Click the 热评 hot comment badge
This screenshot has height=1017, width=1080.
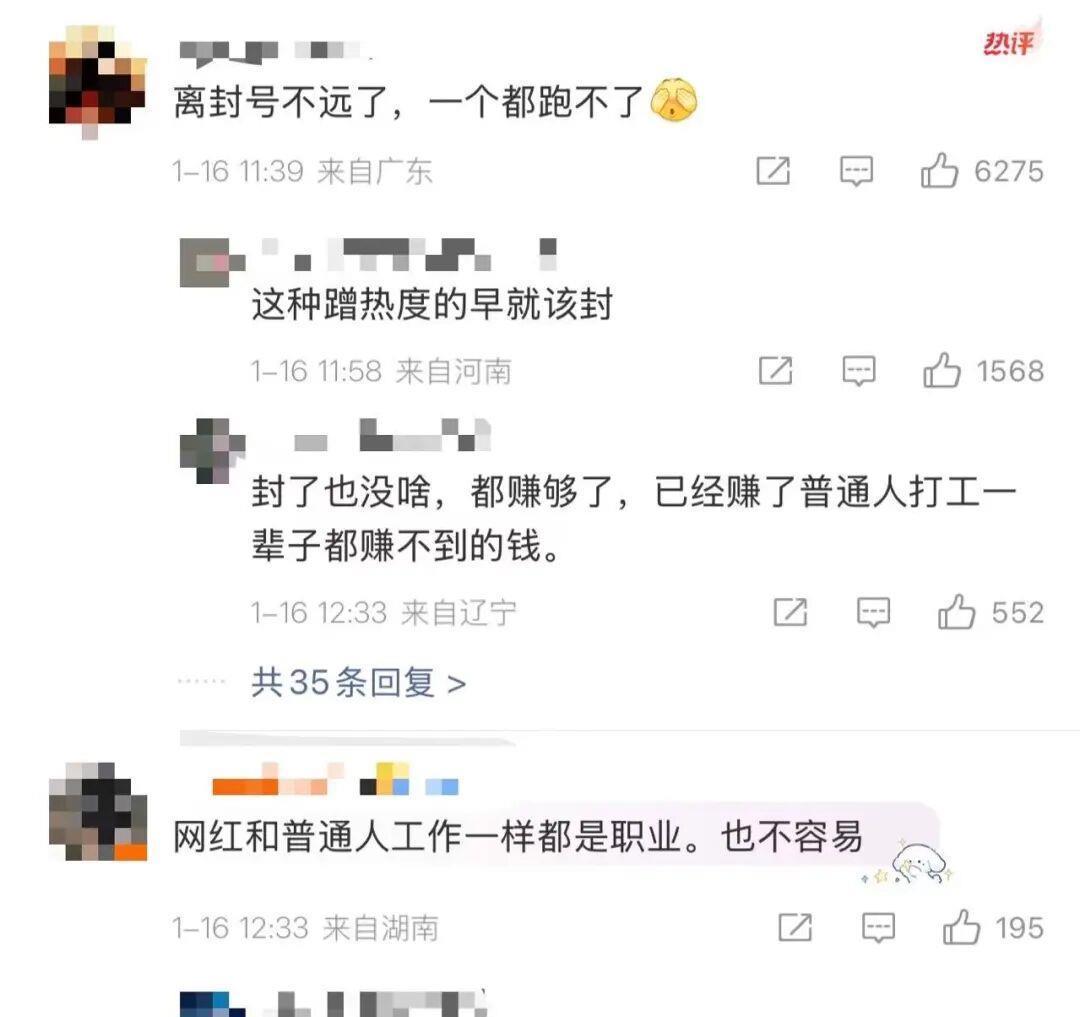click(1009, 43)
